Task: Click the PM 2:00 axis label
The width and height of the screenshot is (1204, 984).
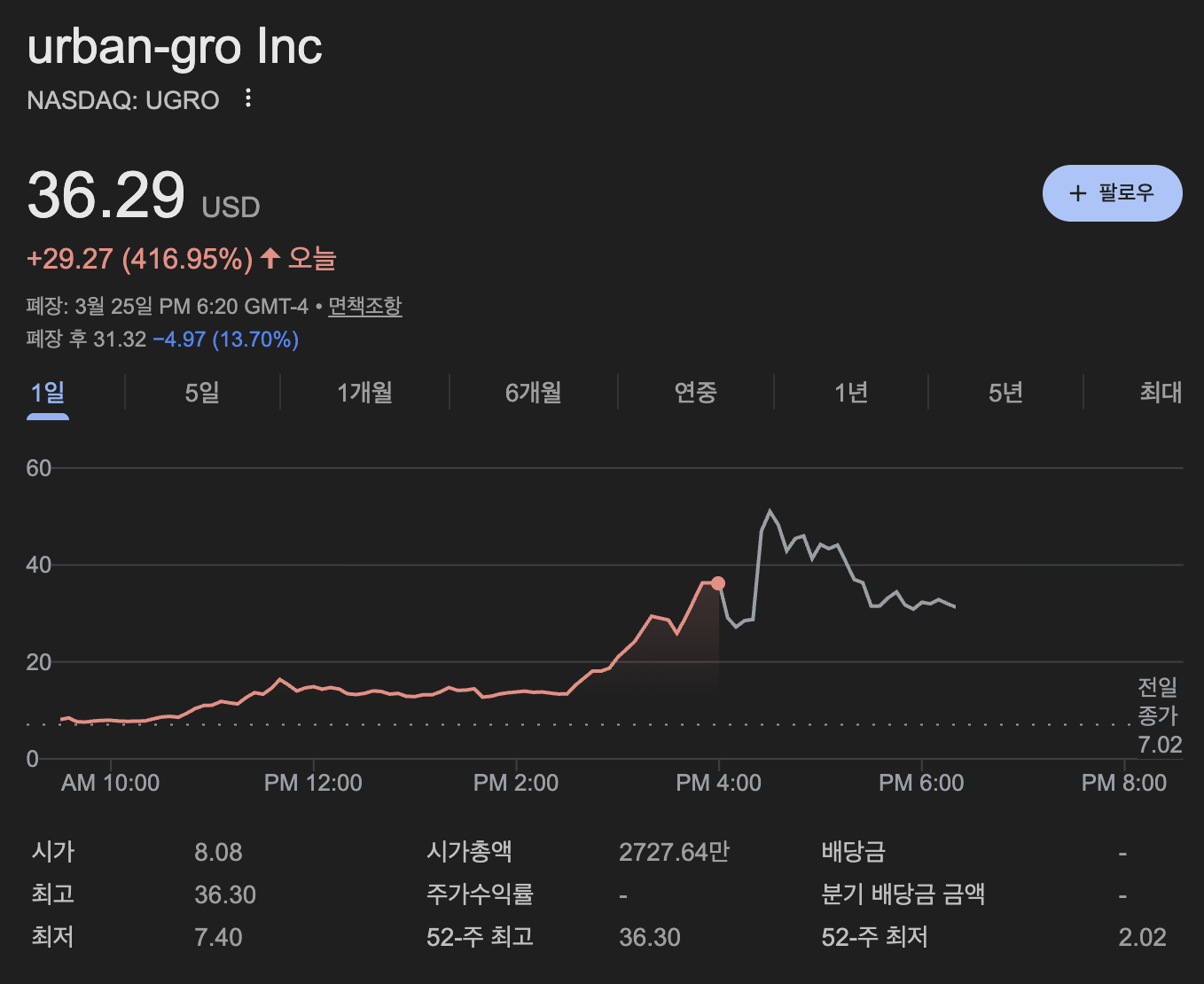Action: pyautogui.click(x=516, y=783)
